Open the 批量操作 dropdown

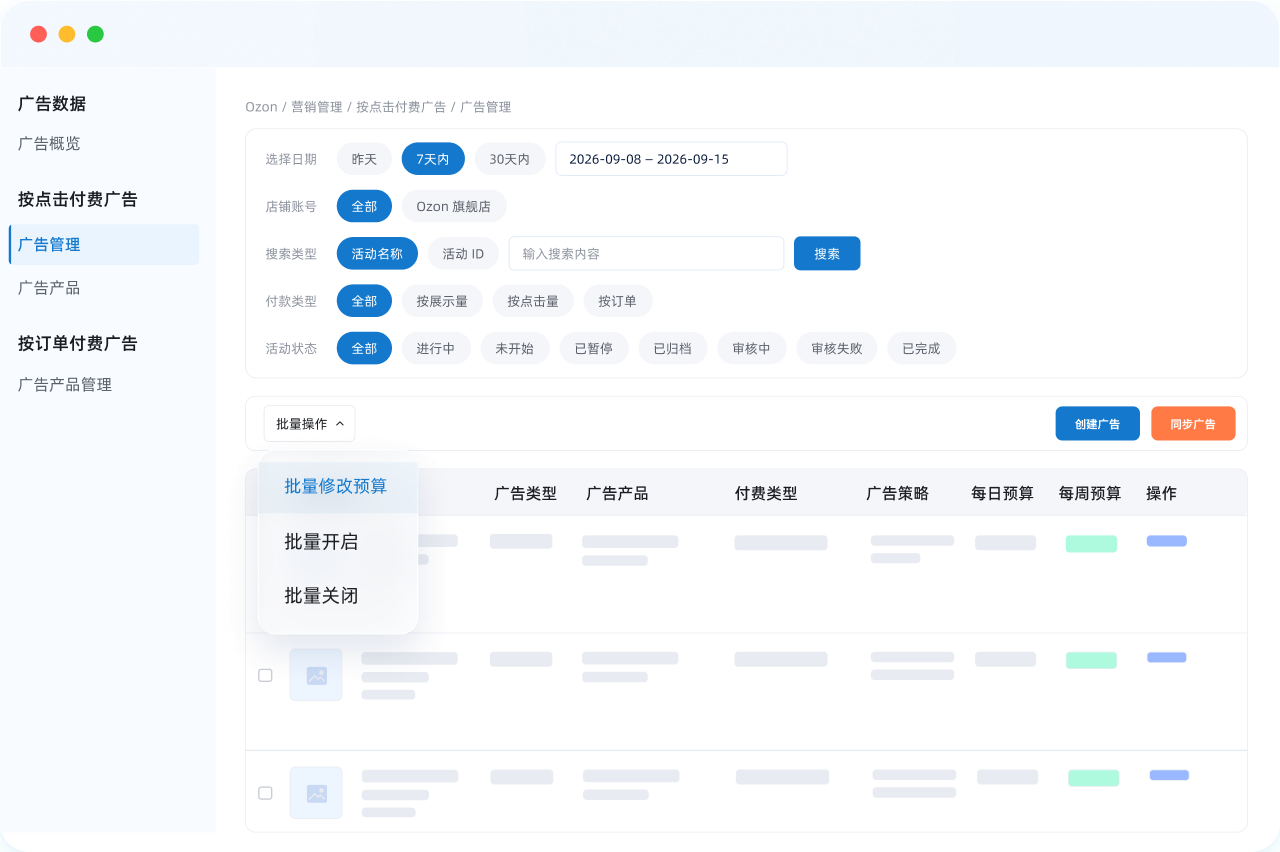[x=309, y=424]
